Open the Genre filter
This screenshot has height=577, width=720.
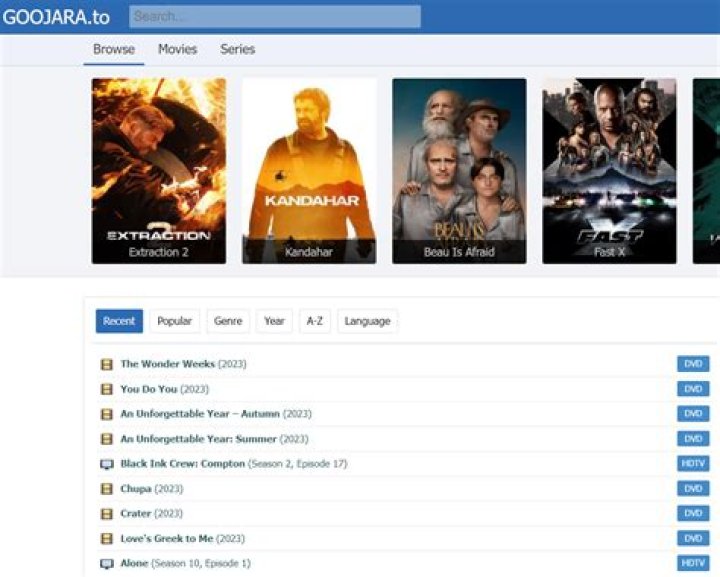[x=228, y=321]
